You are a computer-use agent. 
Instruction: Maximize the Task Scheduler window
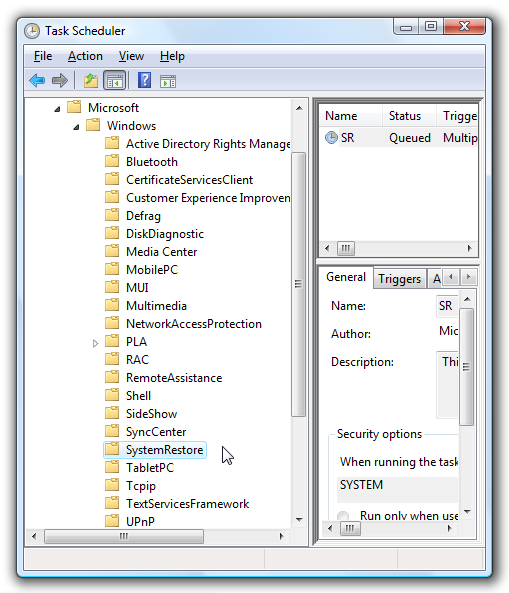pos(431,26)
